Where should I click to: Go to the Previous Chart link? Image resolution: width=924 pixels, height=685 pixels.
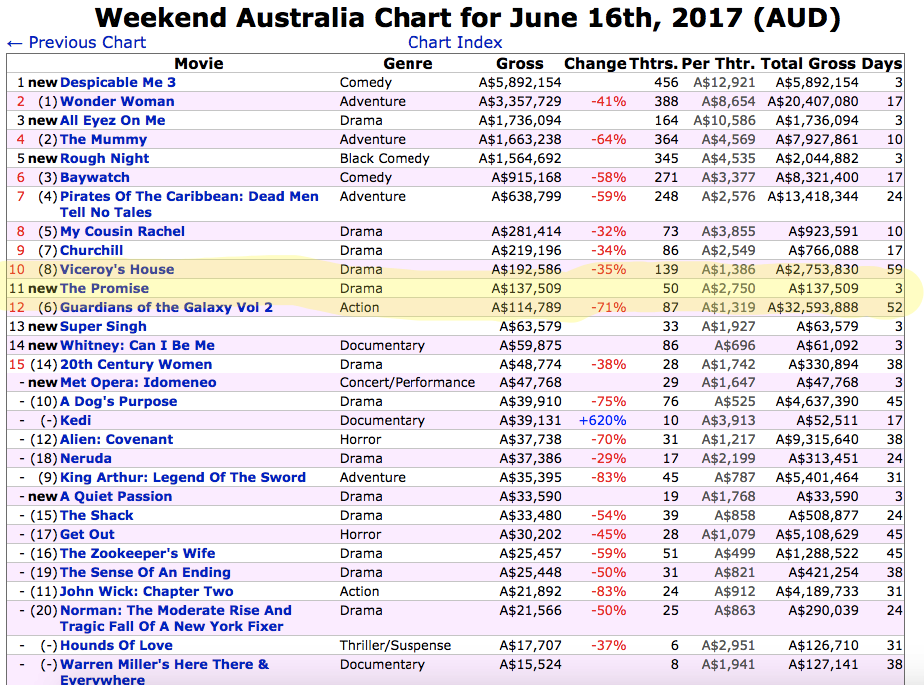[77, 42]
